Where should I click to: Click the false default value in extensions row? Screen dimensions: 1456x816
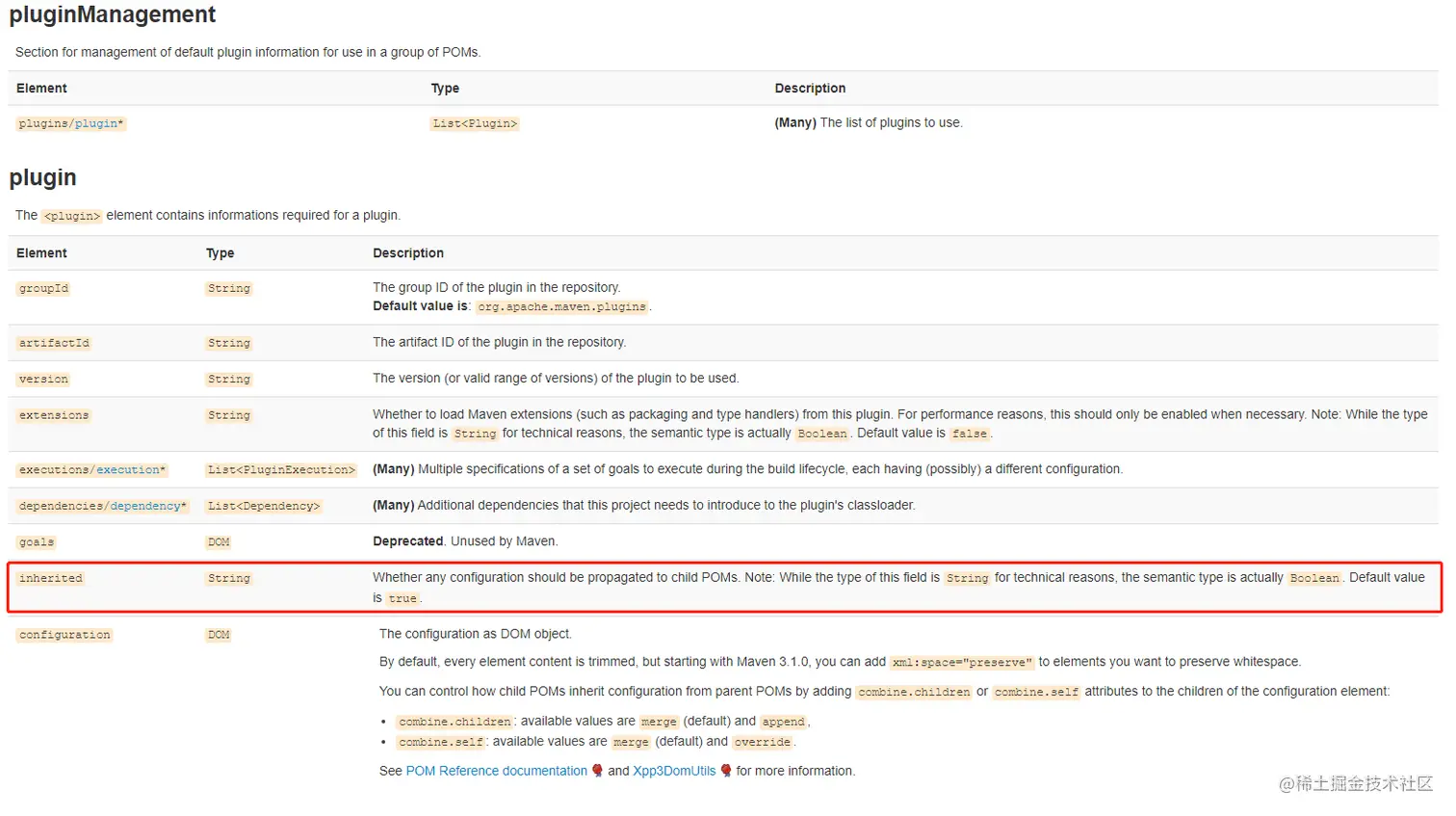970,434
